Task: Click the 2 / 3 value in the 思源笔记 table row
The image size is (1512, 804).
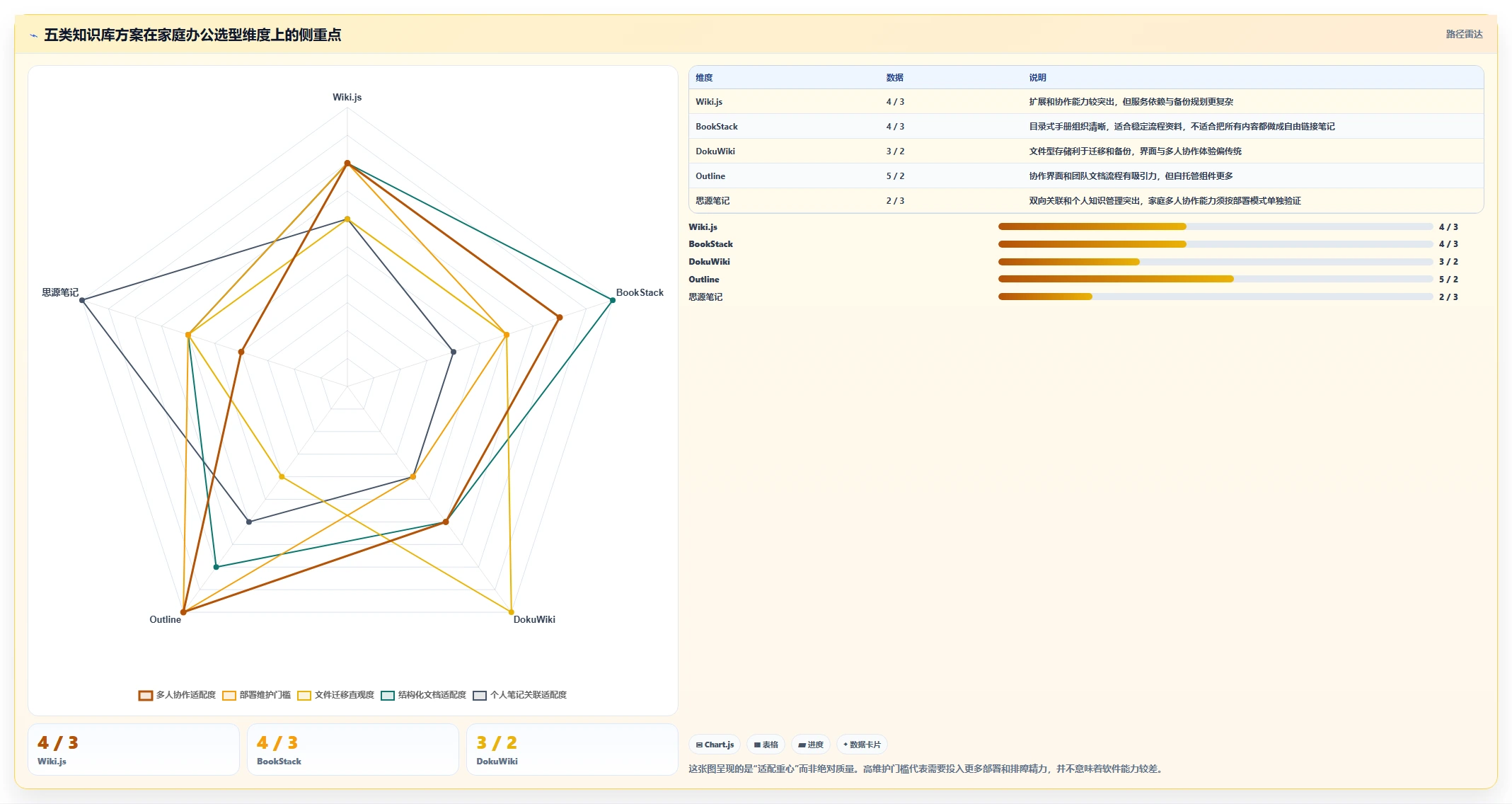Action: [x=895, y=201]
